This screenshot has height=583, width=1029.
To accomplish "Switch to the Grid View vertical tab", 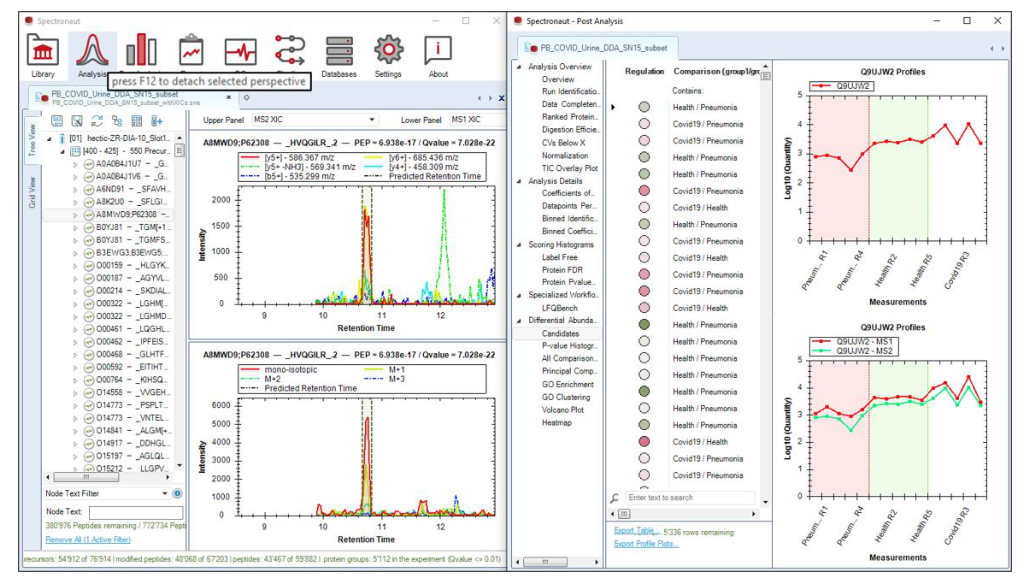I will pyautogui.click(x=32, y=192).
